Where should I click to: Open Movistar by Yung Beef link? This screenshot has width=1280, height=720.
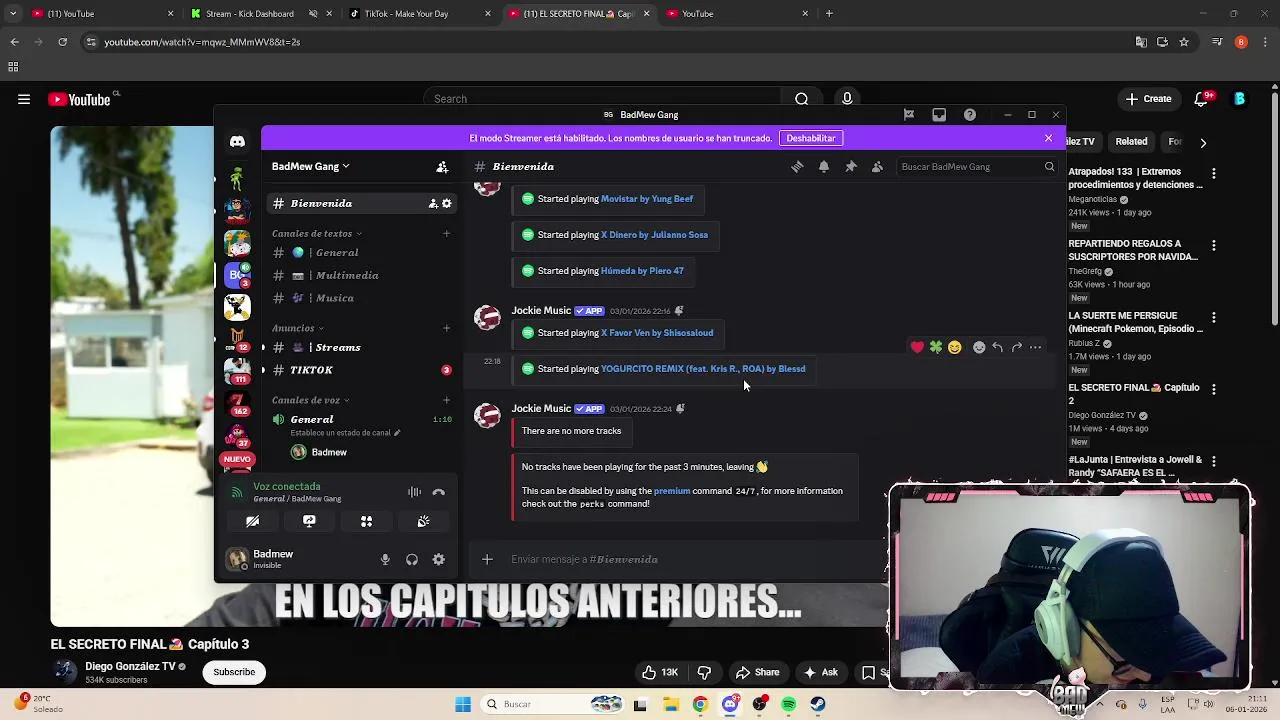[x=647, y=199]
